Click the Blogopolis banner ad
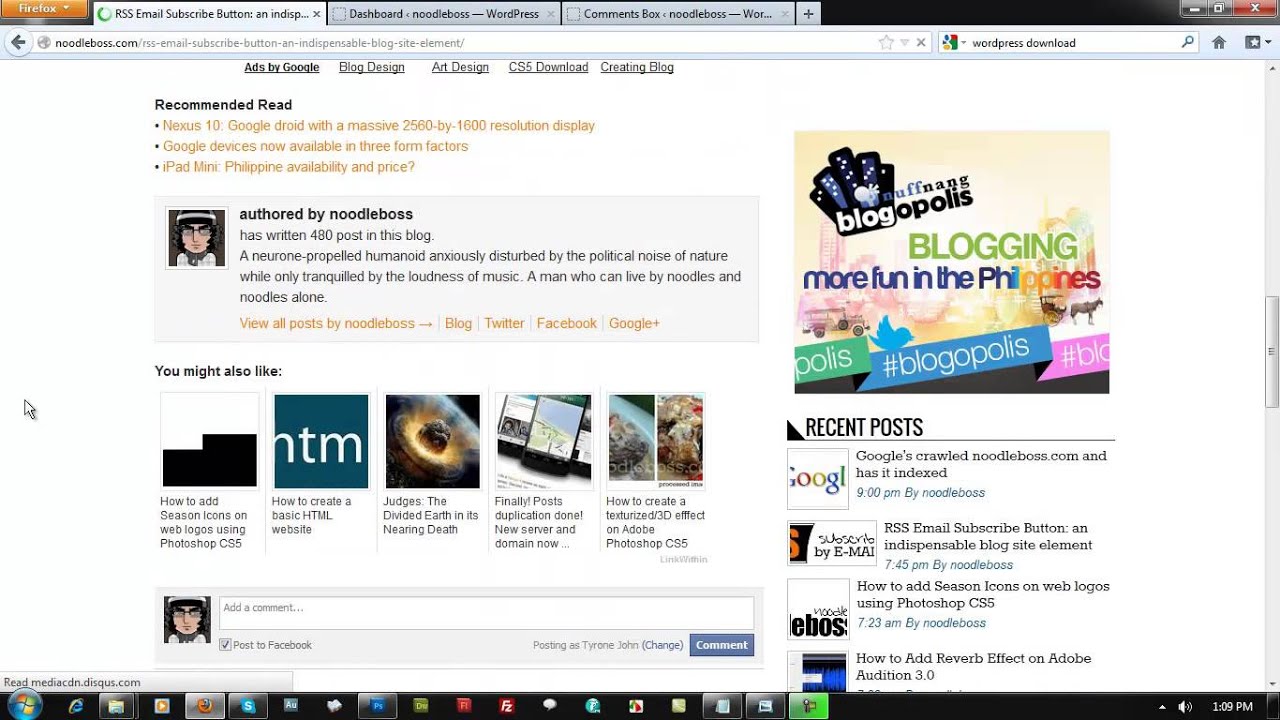Viewport: 1280px width, 720px height. pos(951,262)
